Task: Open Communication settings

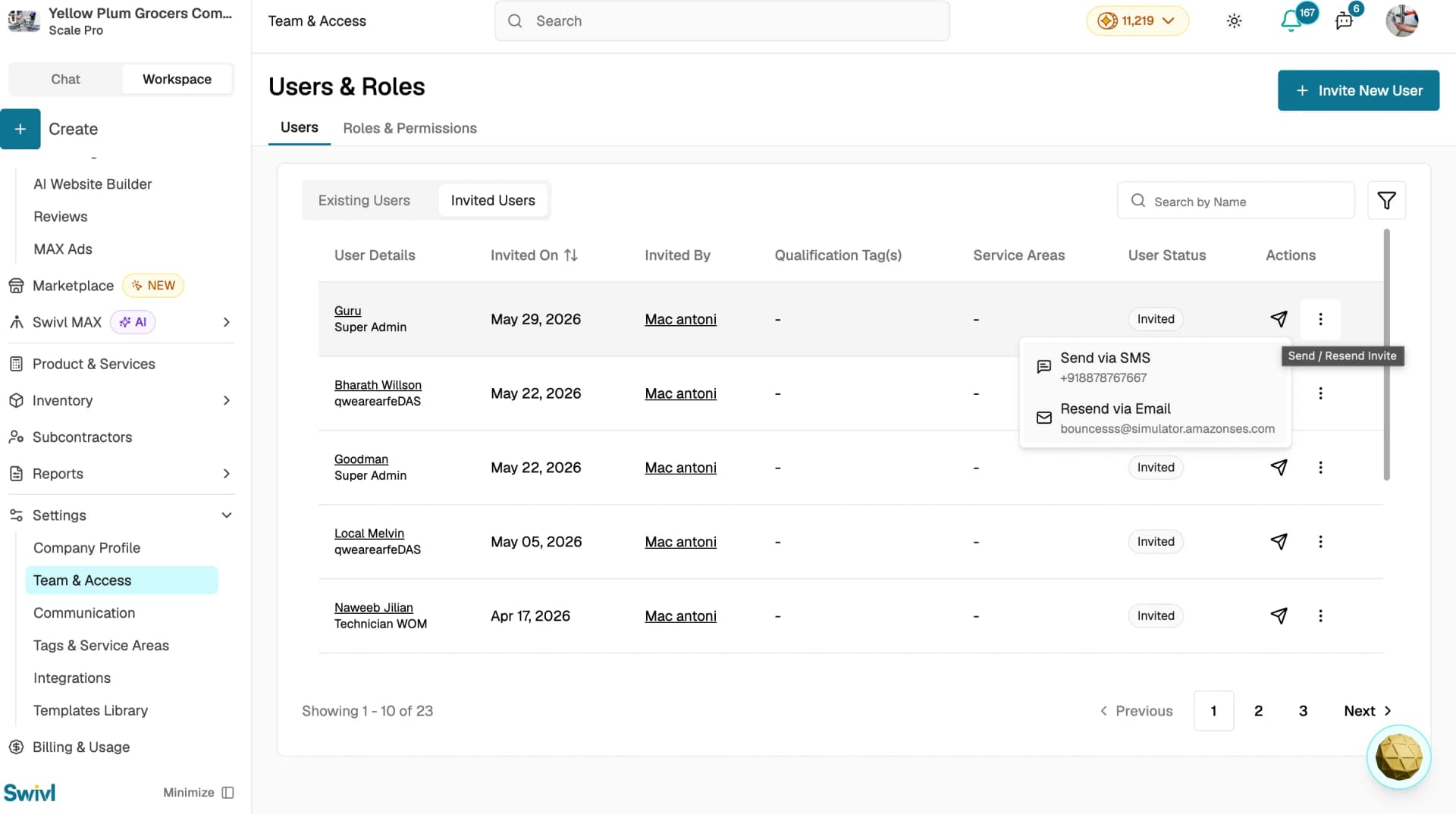Action: 84,613
